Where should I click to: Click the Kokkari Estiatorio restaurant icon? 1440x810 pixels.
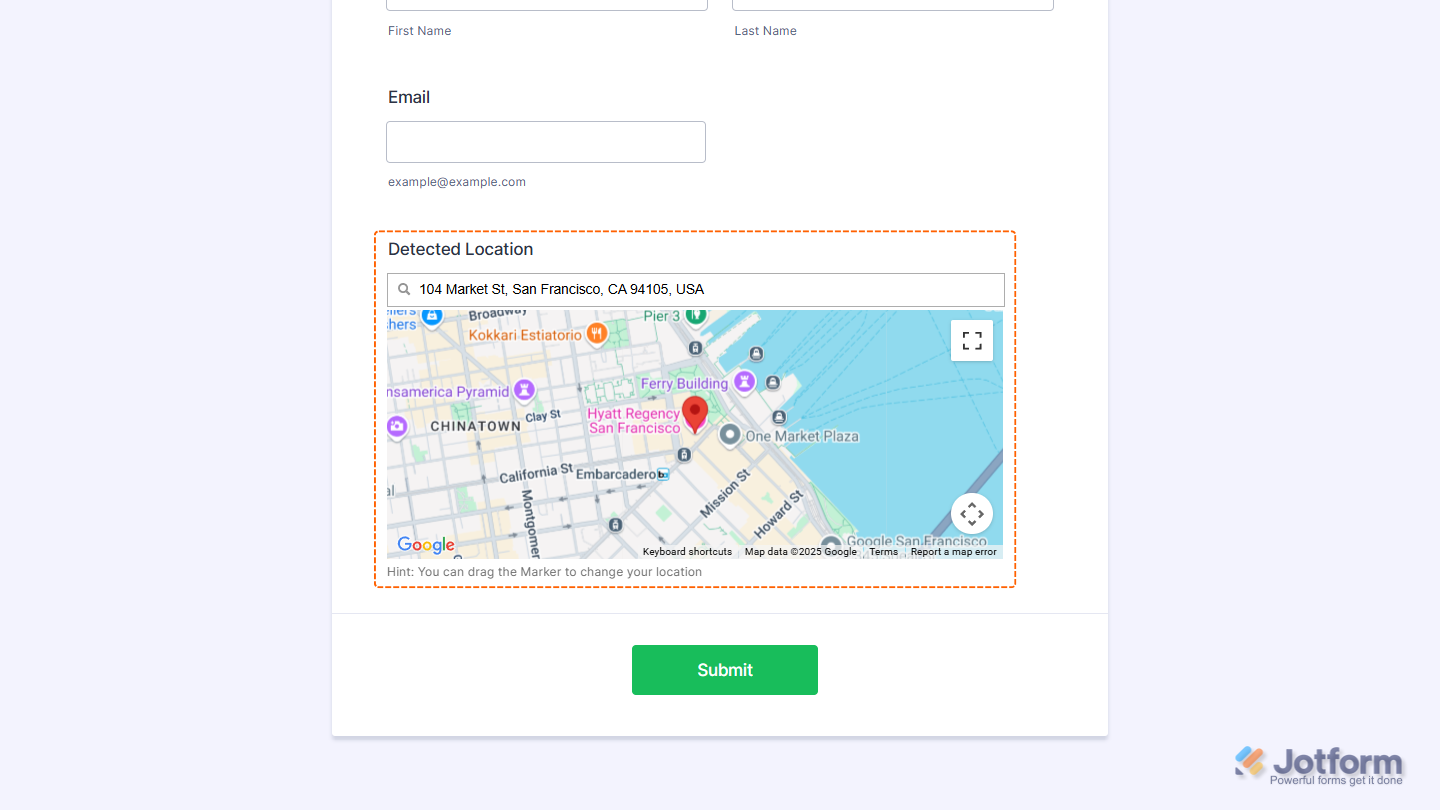point(595,334)
